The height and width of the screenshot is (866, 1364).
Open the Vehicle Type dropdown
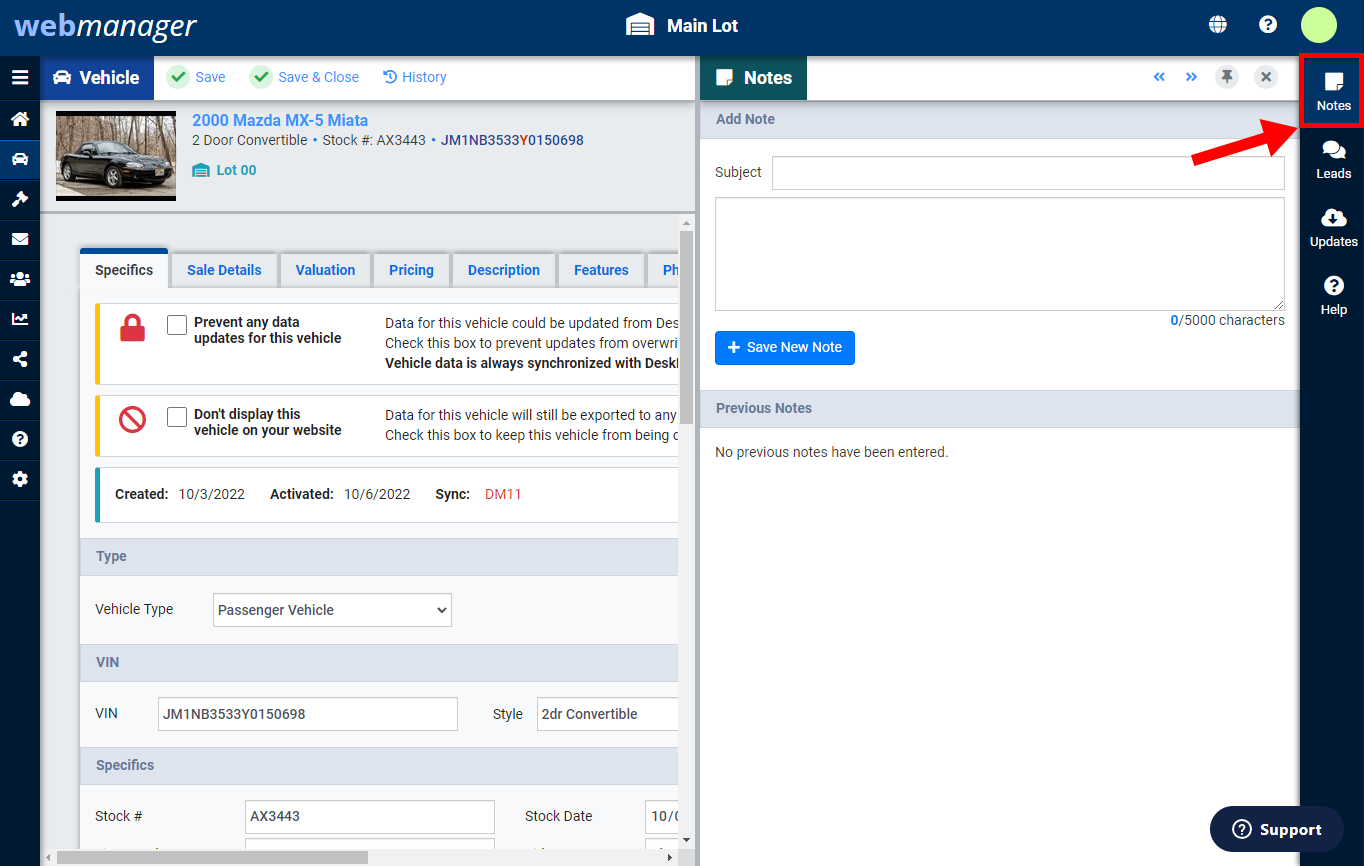coord(332,610)
